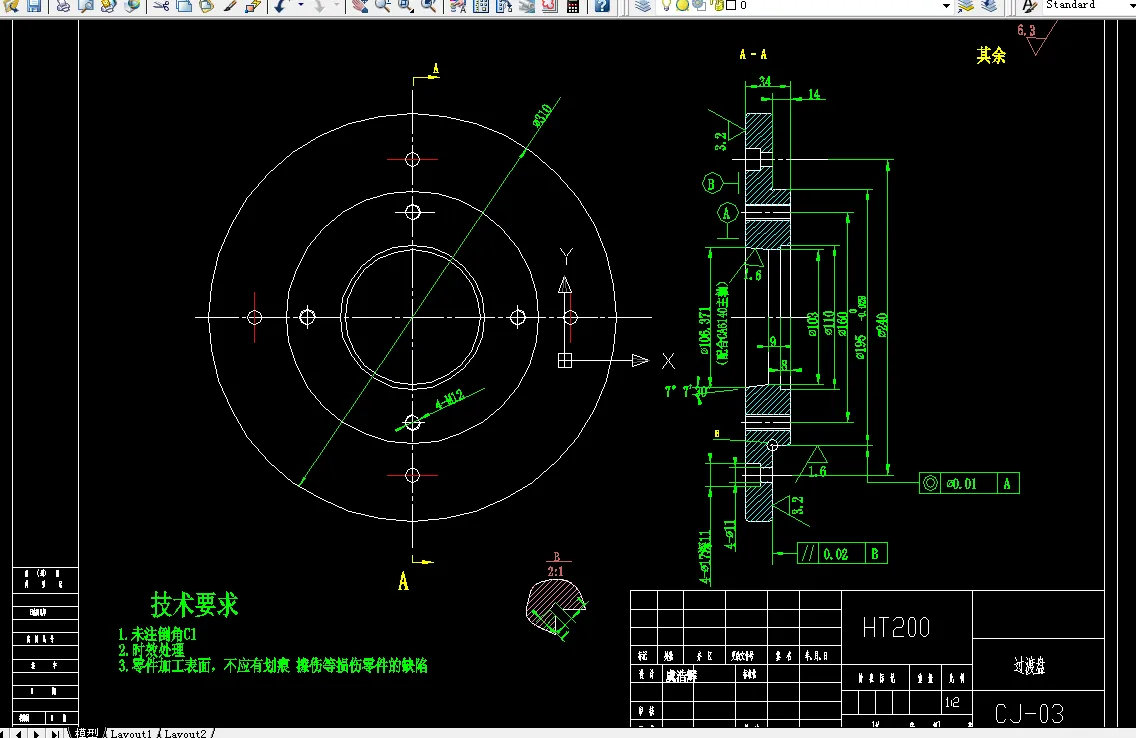This screenshot has height=738, width=1136.
Task: Expand the Redo history dropdown arrow
Action: (x=337, y=4)
